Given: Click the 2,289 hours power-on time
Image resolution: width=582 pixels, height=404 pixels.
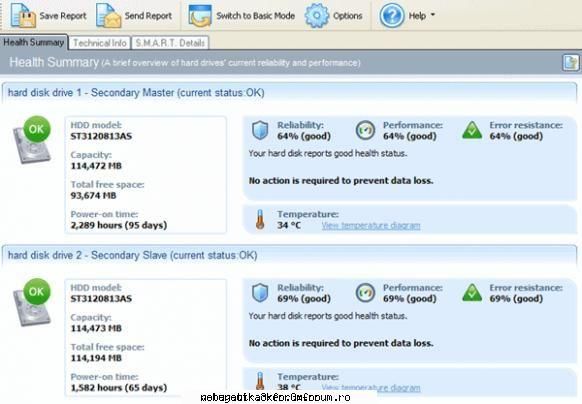Looking at the screenshot, I should [x=119, y=225].
